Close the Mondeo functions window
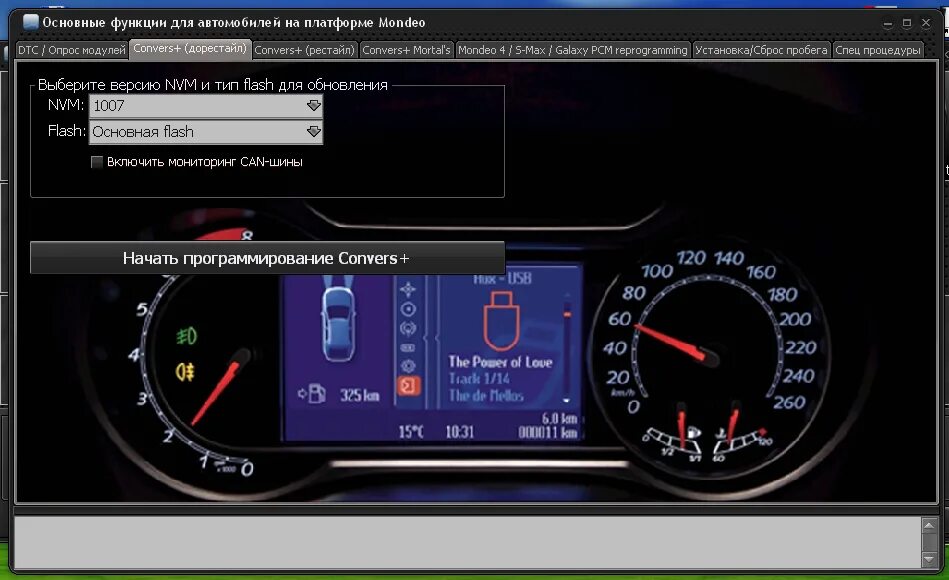This screenshot has width=949, height=580. (926, 23)
